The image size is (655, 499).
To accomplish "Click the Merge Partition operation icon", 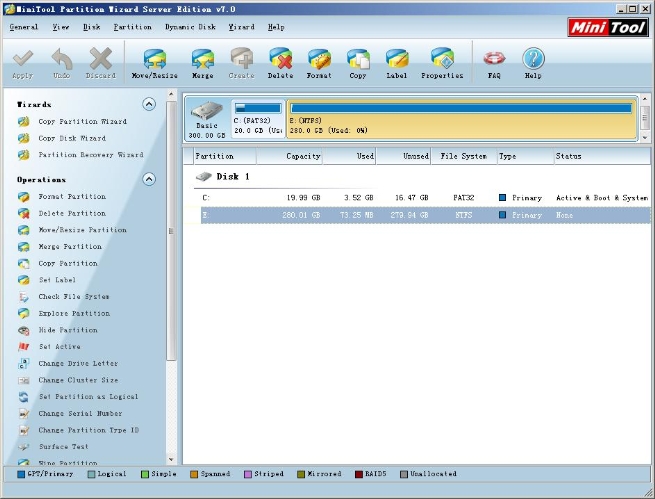I will point(24,247).
